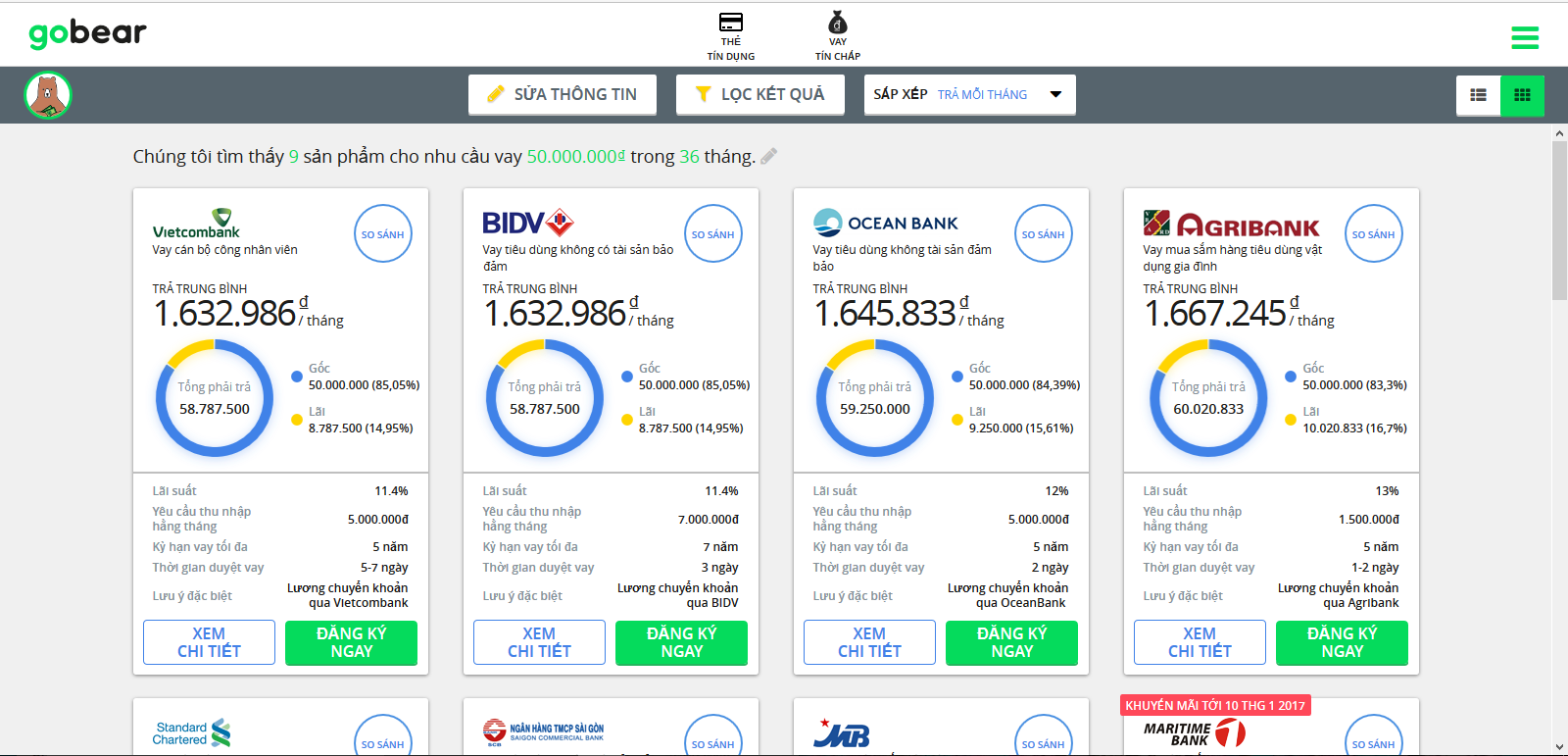Click the 36 tháng term in summary
The width and height of the screenshot is (1568, 756).
click(x=717, y=156)
